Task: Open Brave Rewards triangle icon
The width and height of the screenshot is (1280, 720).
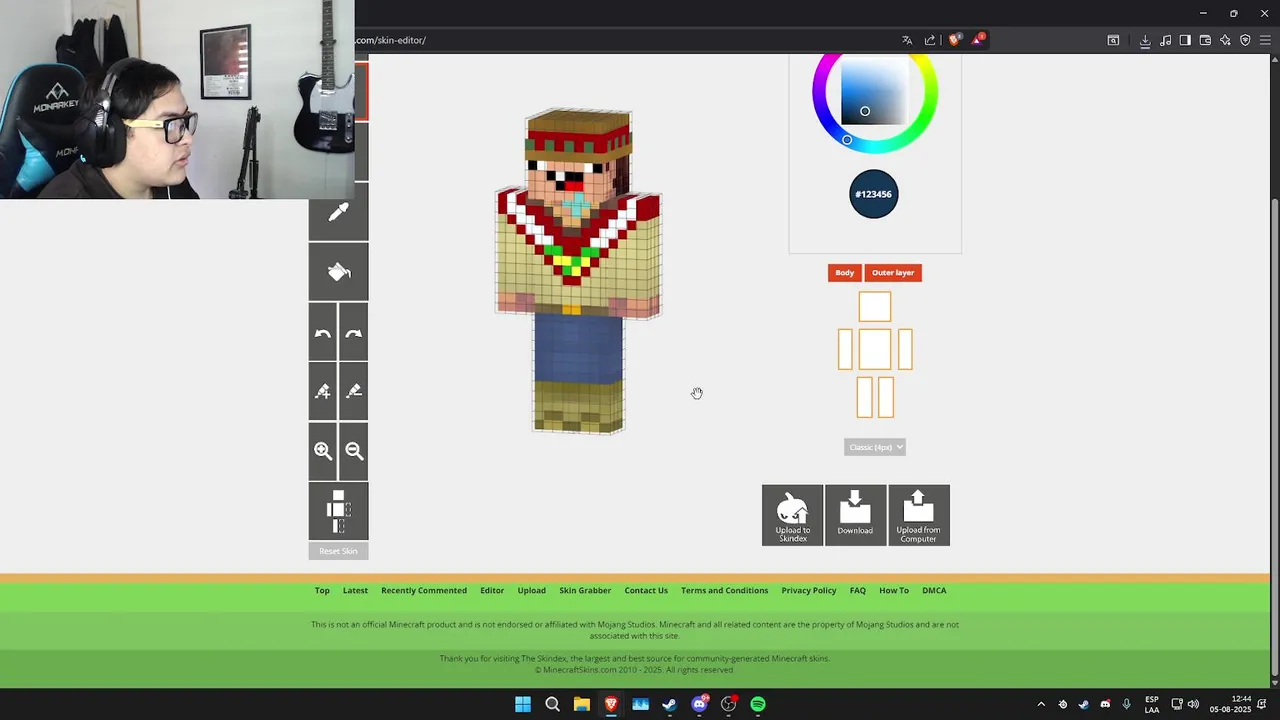Action: click(x=978, y=40)
